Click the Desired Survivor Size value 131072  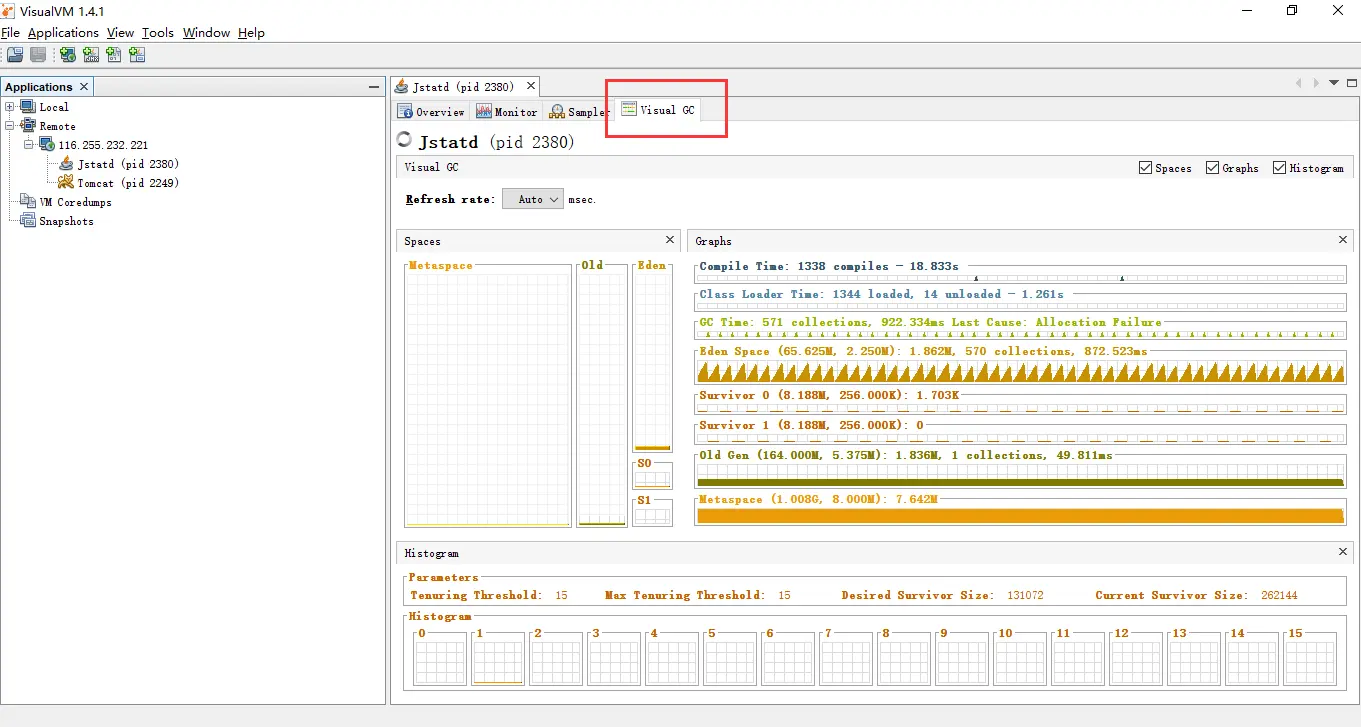click(1025, 595)
